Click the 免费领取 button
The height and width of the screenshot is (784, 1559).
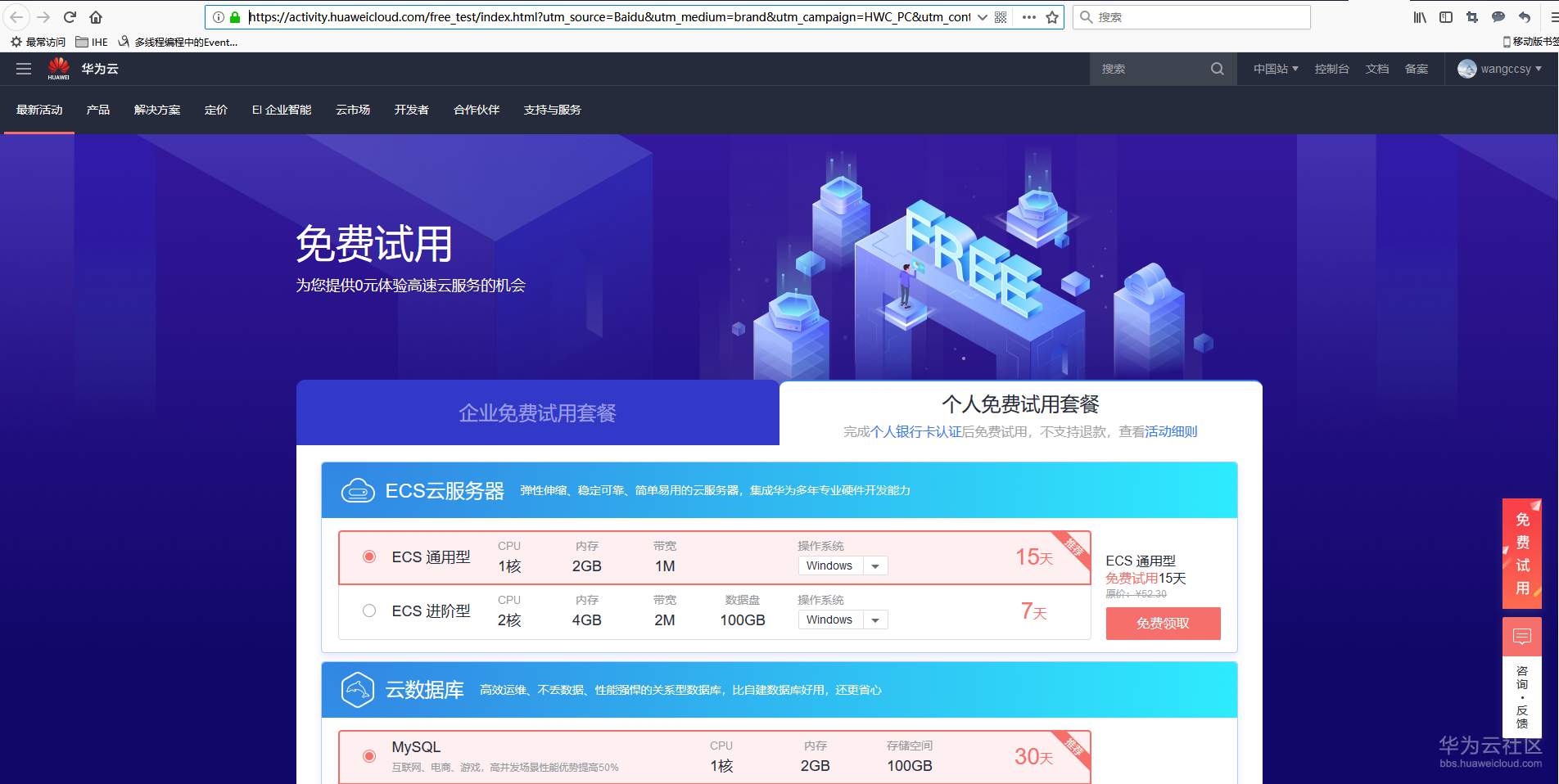coord(1163,624)
